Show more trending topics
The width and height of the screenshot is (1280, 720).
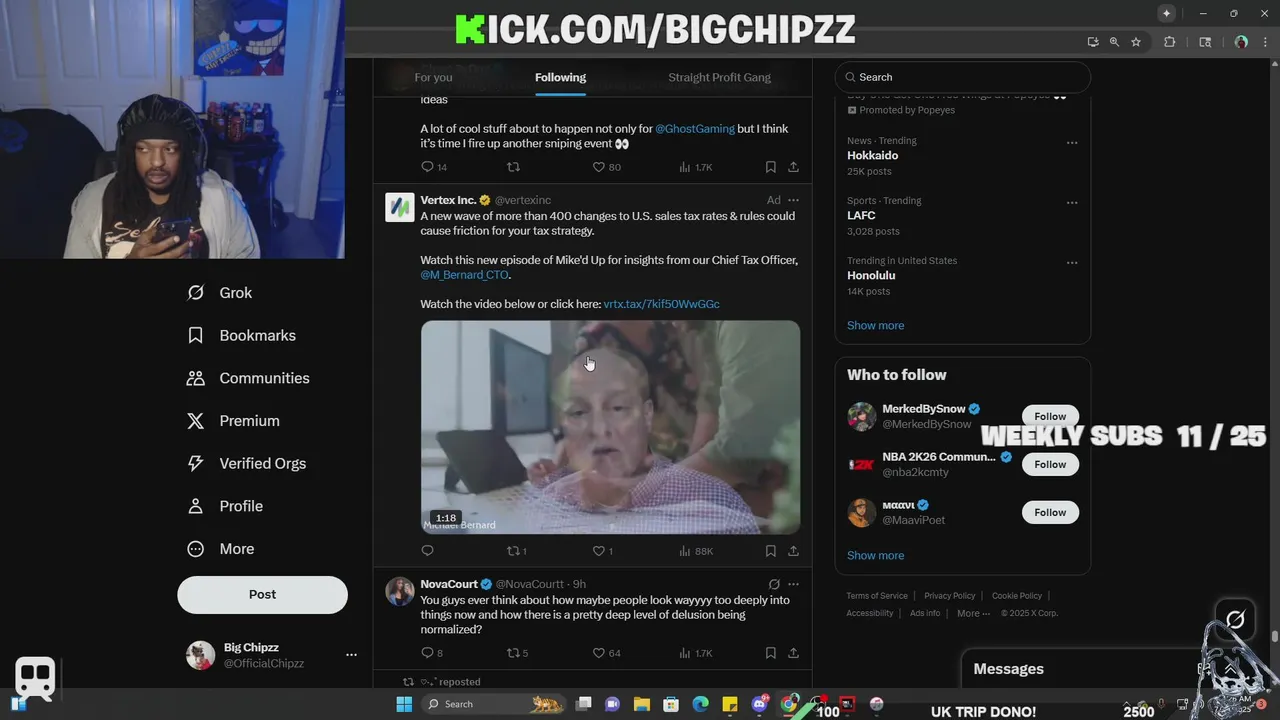[875, 326]
